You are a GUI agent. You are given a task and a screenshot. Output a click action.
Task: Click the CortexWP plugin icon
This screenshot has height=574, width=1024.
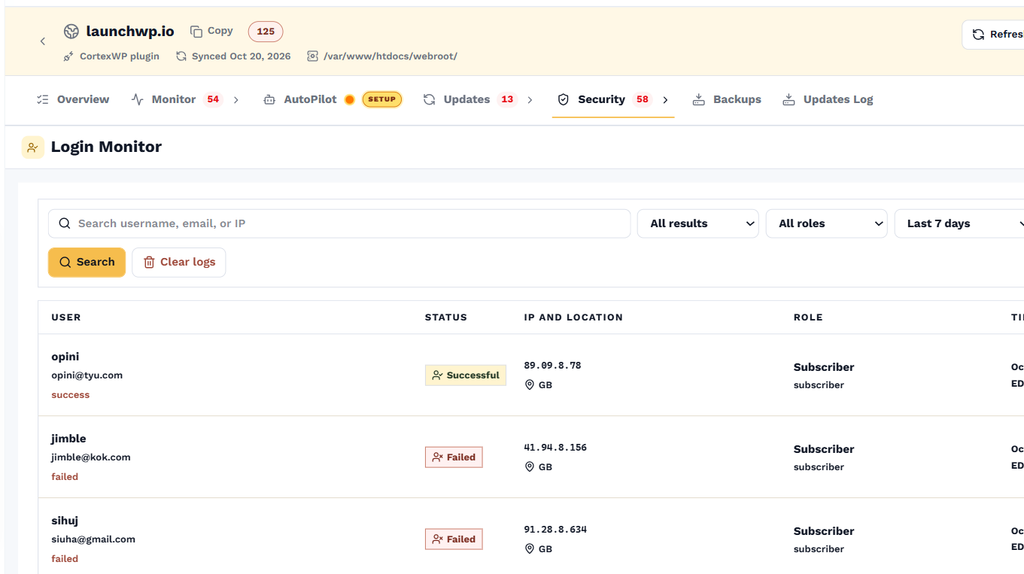(69, 56)
